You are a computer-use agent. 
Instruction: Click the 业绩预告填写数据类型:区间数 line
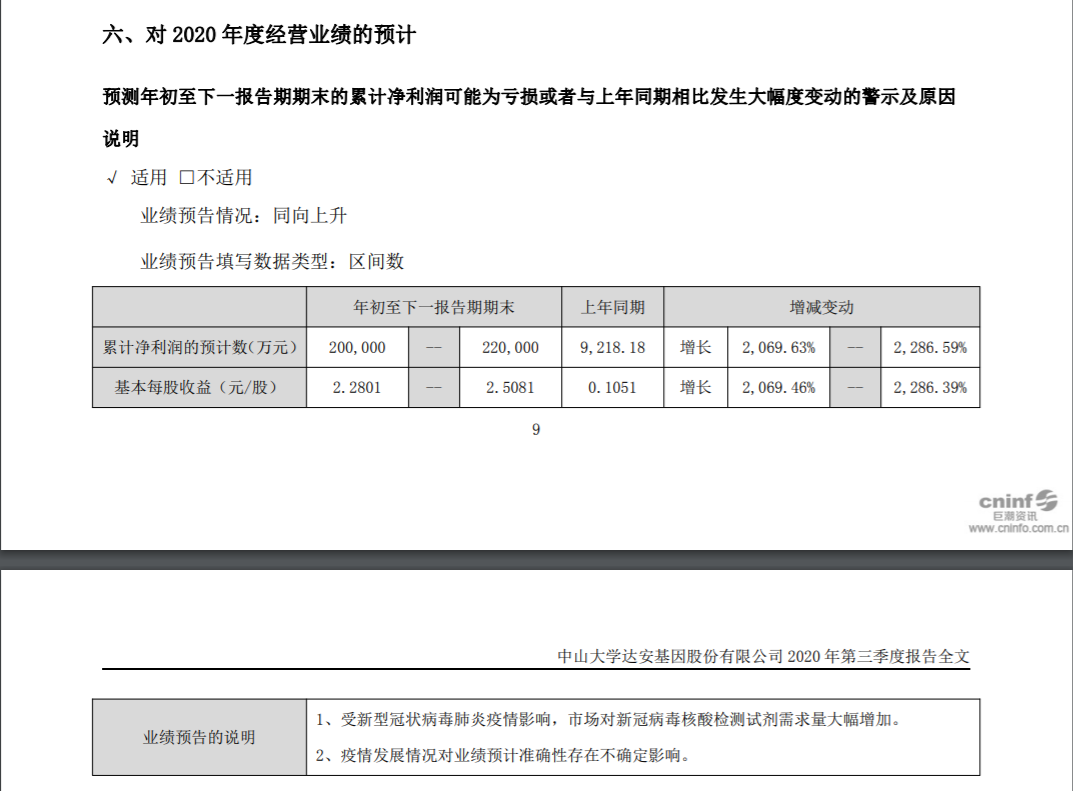(x=272, y=261)
